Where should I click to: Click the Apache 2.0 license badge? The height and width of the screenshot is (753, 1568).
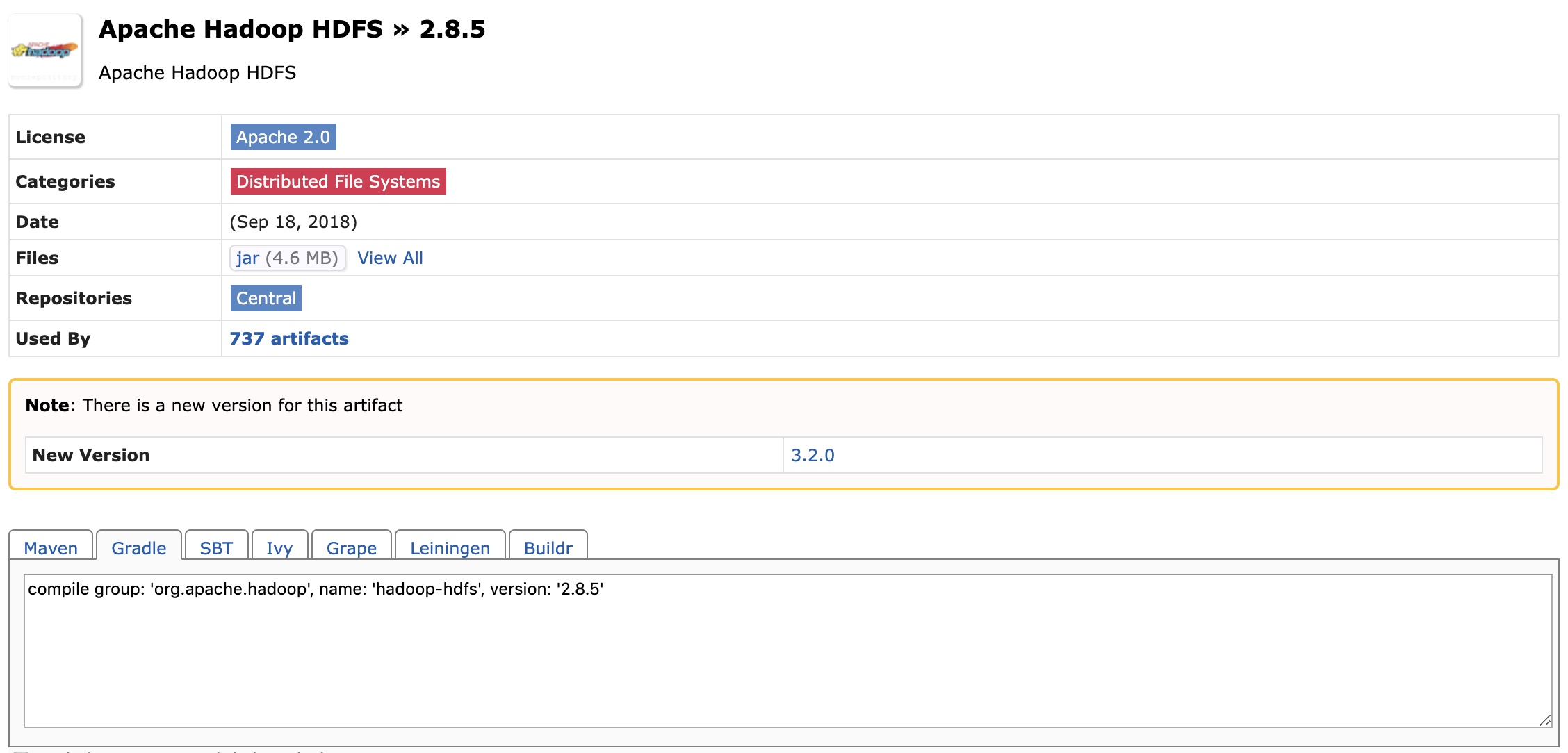pos(283,137)
